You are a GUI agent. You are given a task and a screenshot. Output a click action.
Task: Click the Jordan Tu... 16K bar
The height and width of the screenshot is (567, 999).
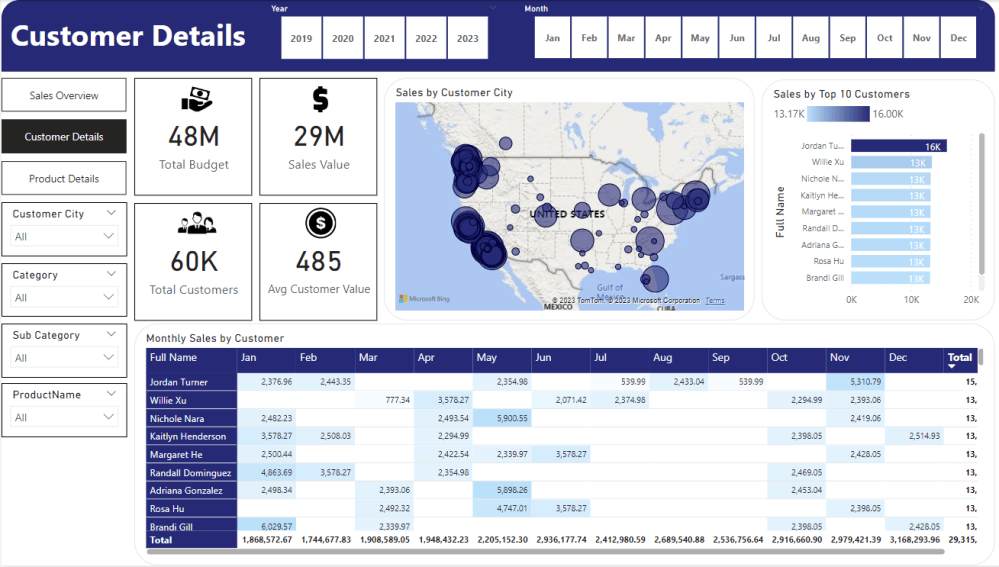coord(898,146)
